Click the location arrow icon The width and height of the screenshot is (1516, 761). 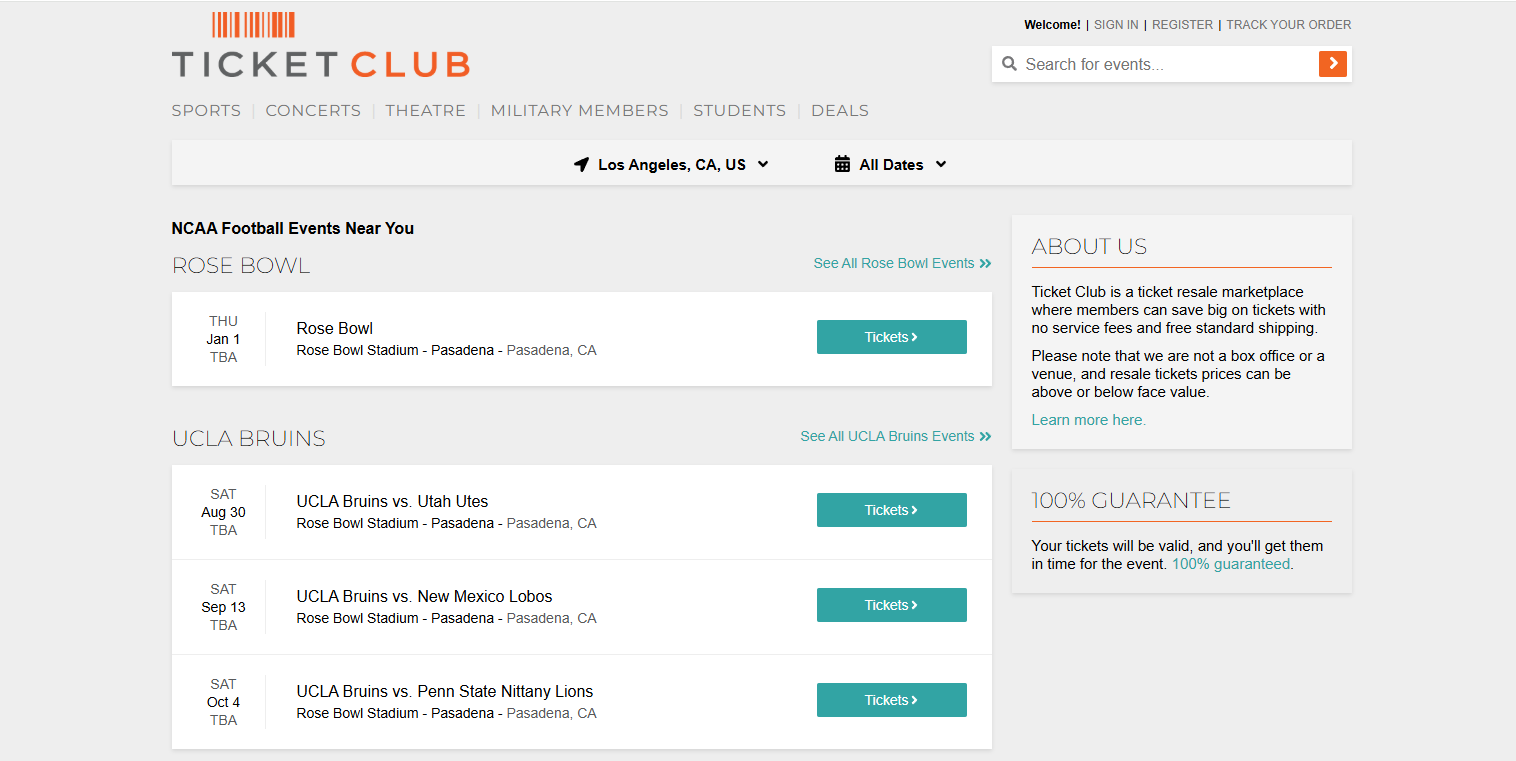click(x=581, y=165)
